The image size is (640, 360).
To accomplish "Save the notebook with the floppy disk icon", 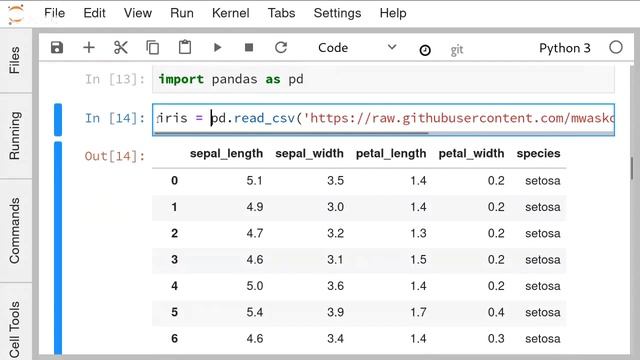I will [57, 48].
